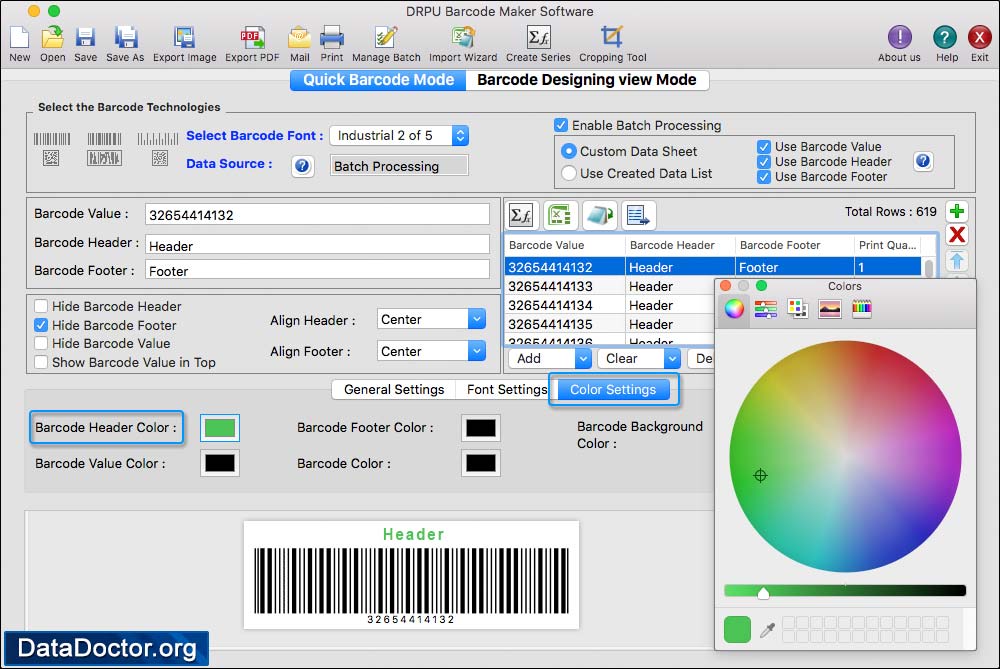Open Align Header dropdown
1000x669 pixels.
point(432,319)
